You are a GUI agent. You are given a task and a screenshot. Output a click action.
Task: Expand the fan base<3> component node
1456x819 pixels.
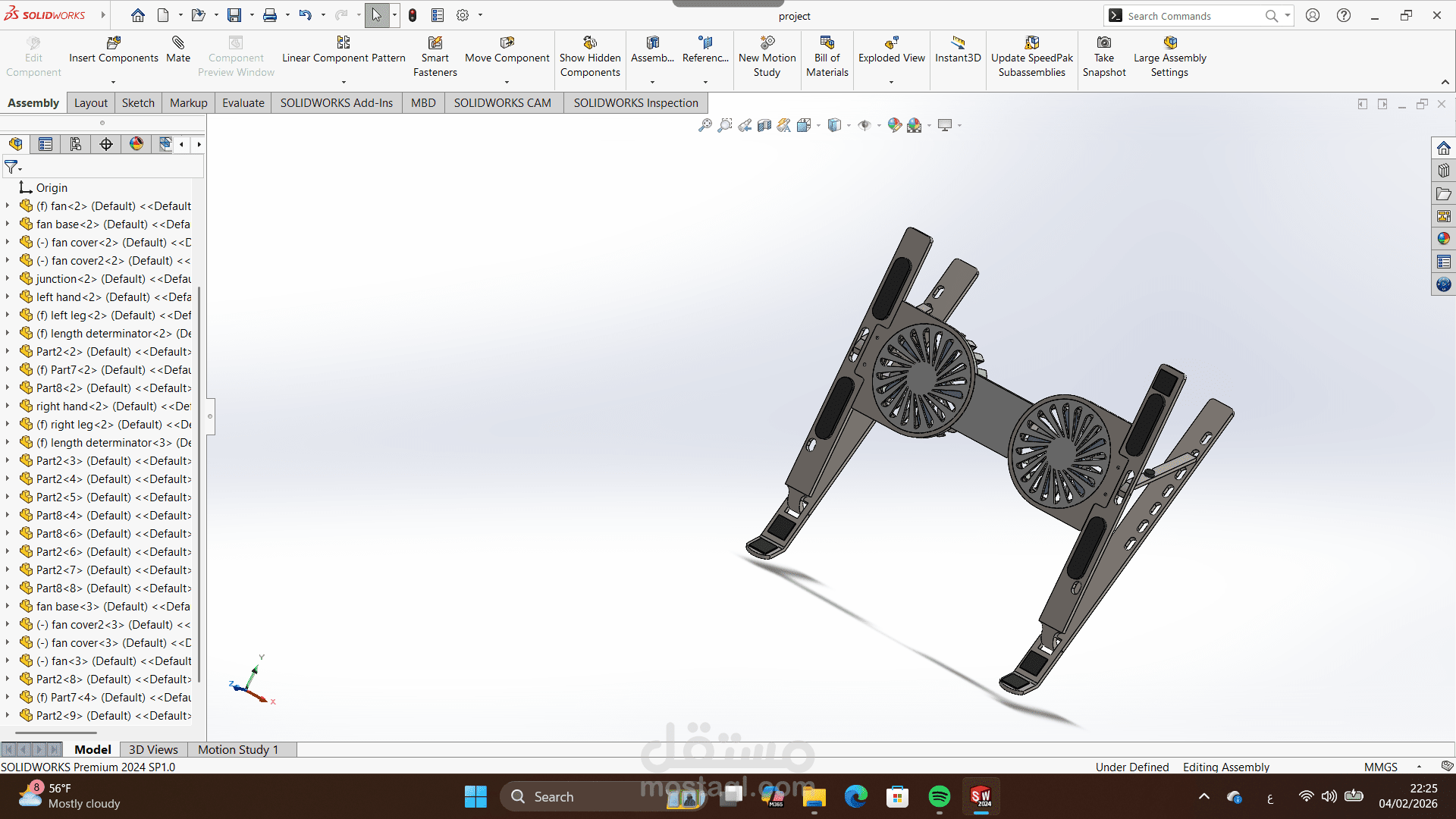[x=8, y=606]
